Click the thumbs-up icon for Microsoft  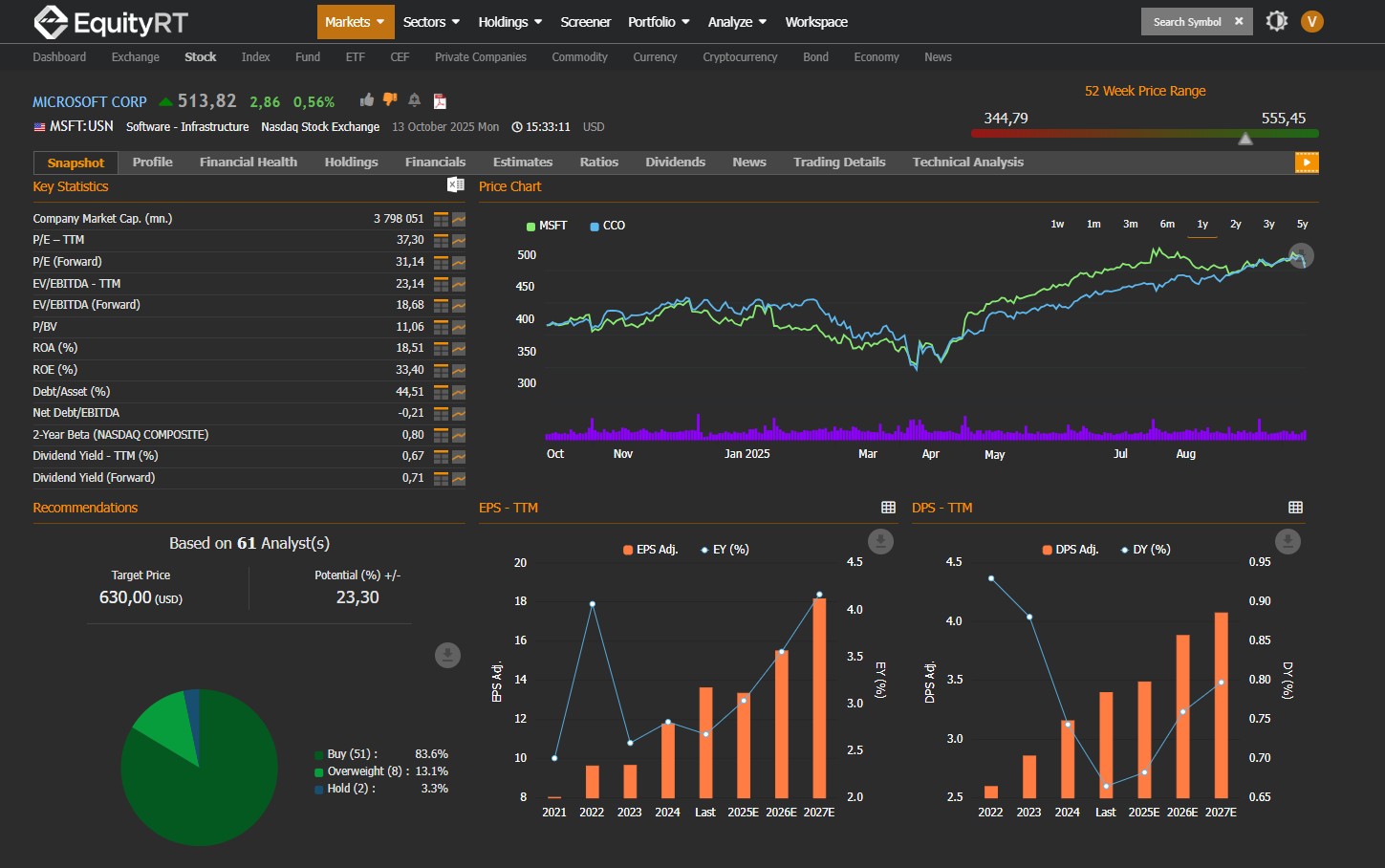coord(366,99)
